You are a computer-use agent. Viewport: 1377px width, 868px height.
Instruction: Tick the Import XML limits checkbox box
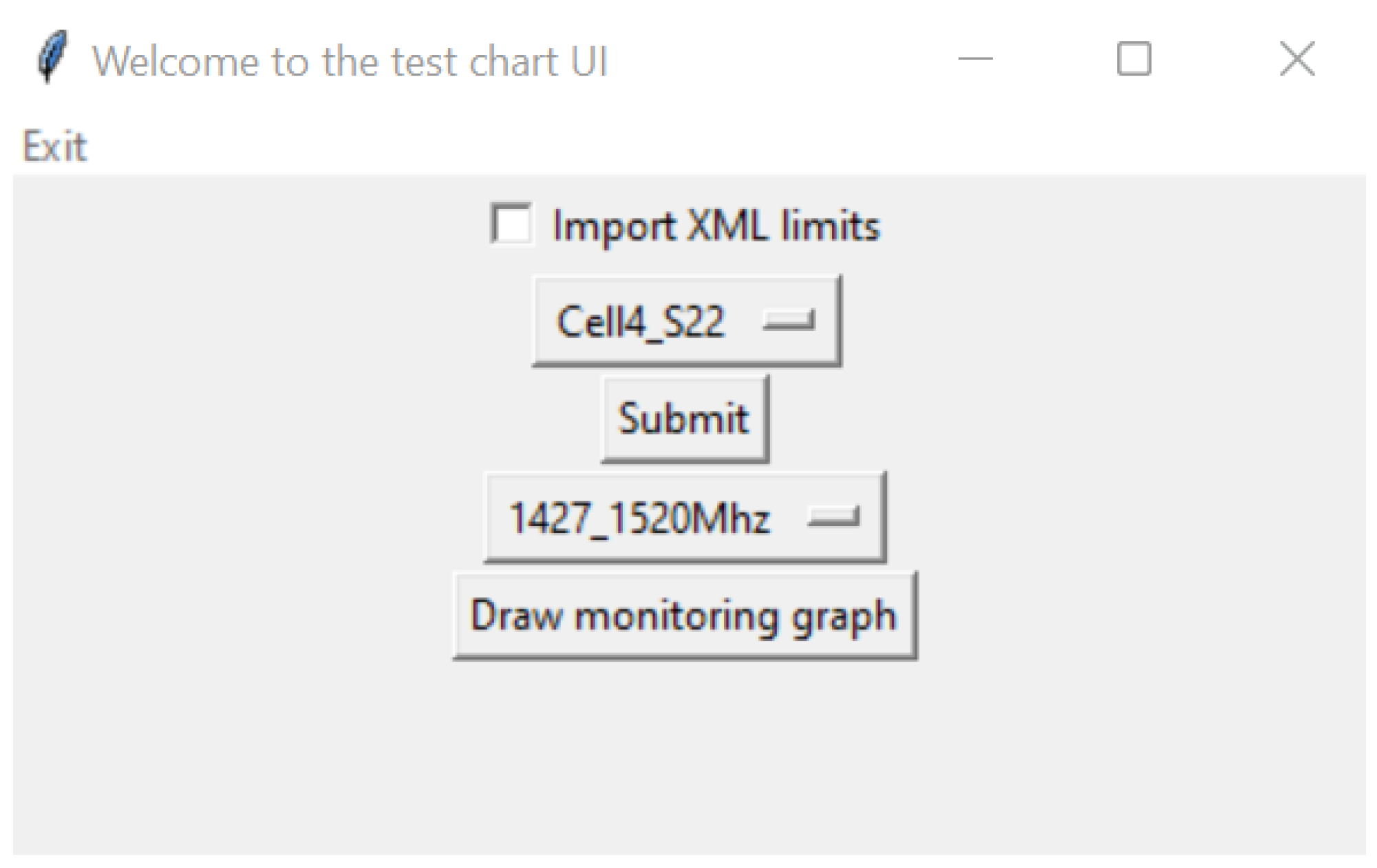(x=511, y=224)
